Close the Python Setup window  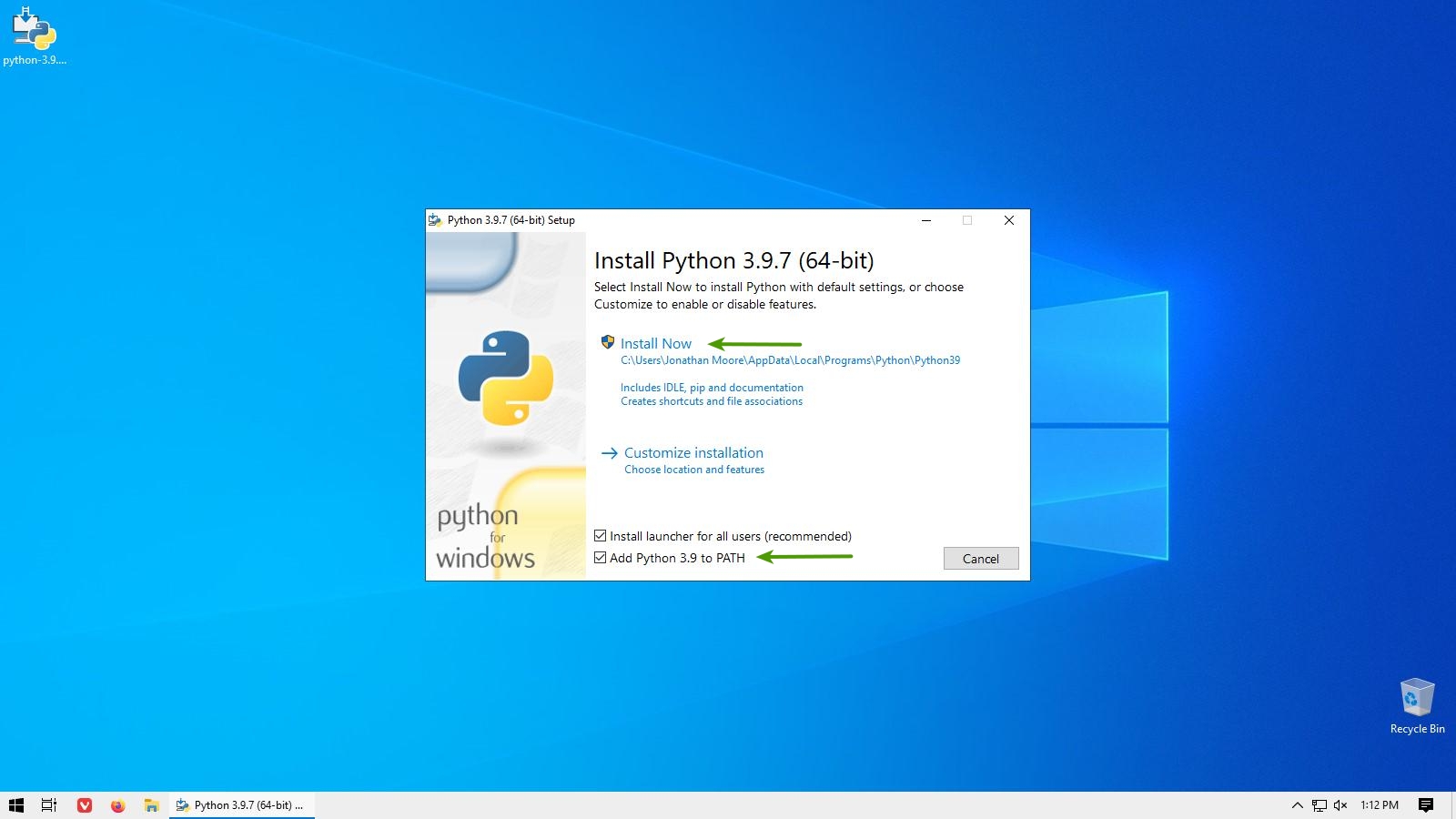pos(1008,220)
